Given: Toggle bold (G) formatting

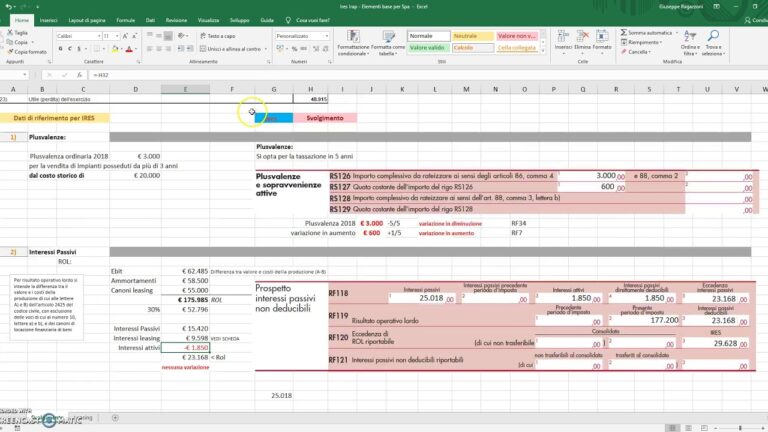Looking at the screenshot, I should [x=61, y=49].
